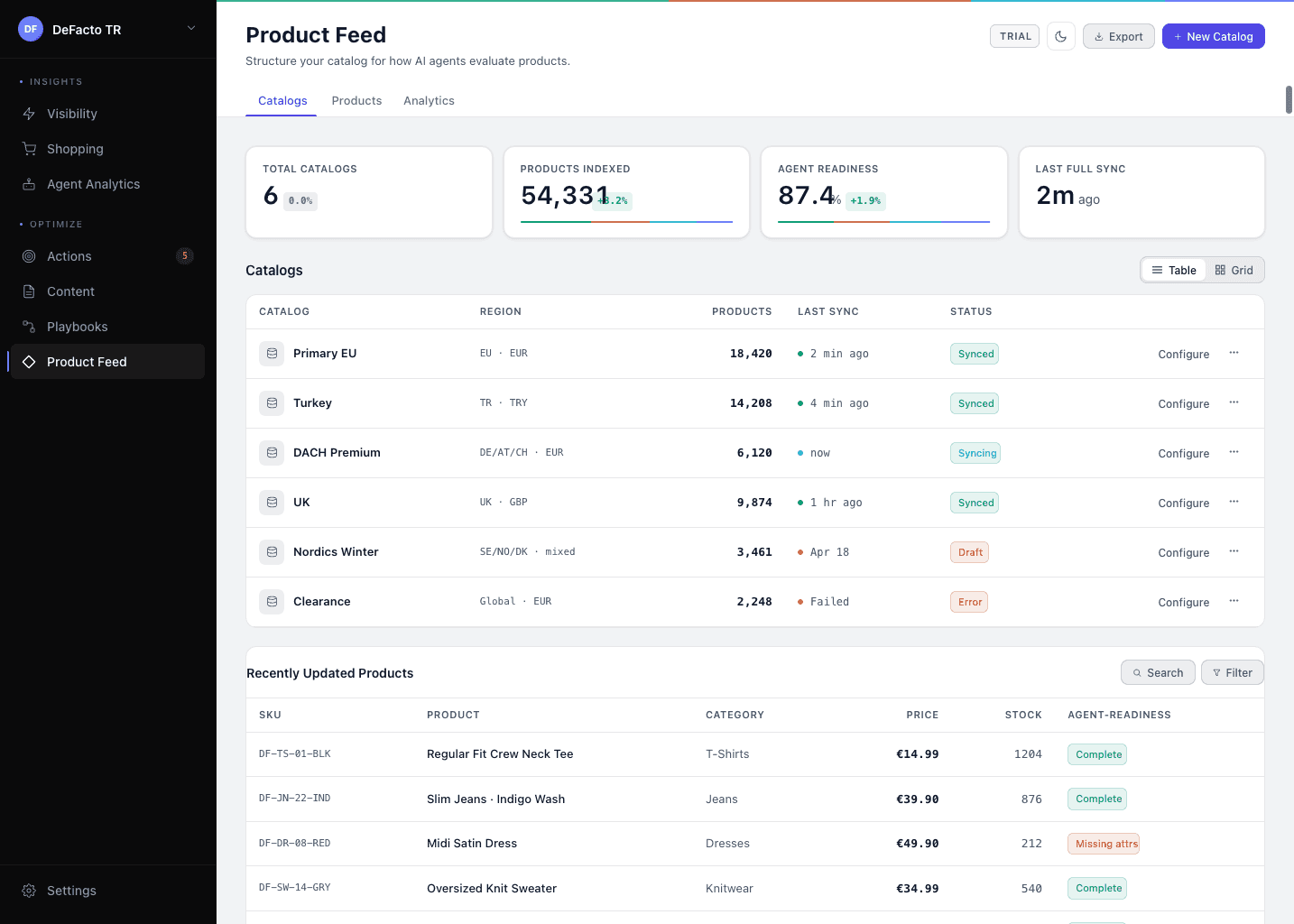This screenshot has width=1294, height=924.
Task: Select the Playbooks sidebar icon
Action: click(29, 326)
